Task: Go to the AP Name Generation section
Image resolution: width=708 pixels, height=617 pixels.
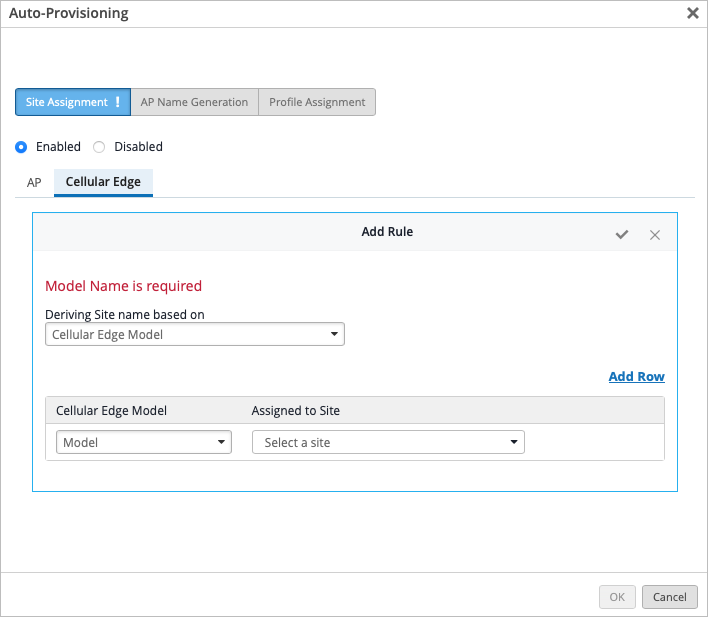Action: (x=194, y=102)
